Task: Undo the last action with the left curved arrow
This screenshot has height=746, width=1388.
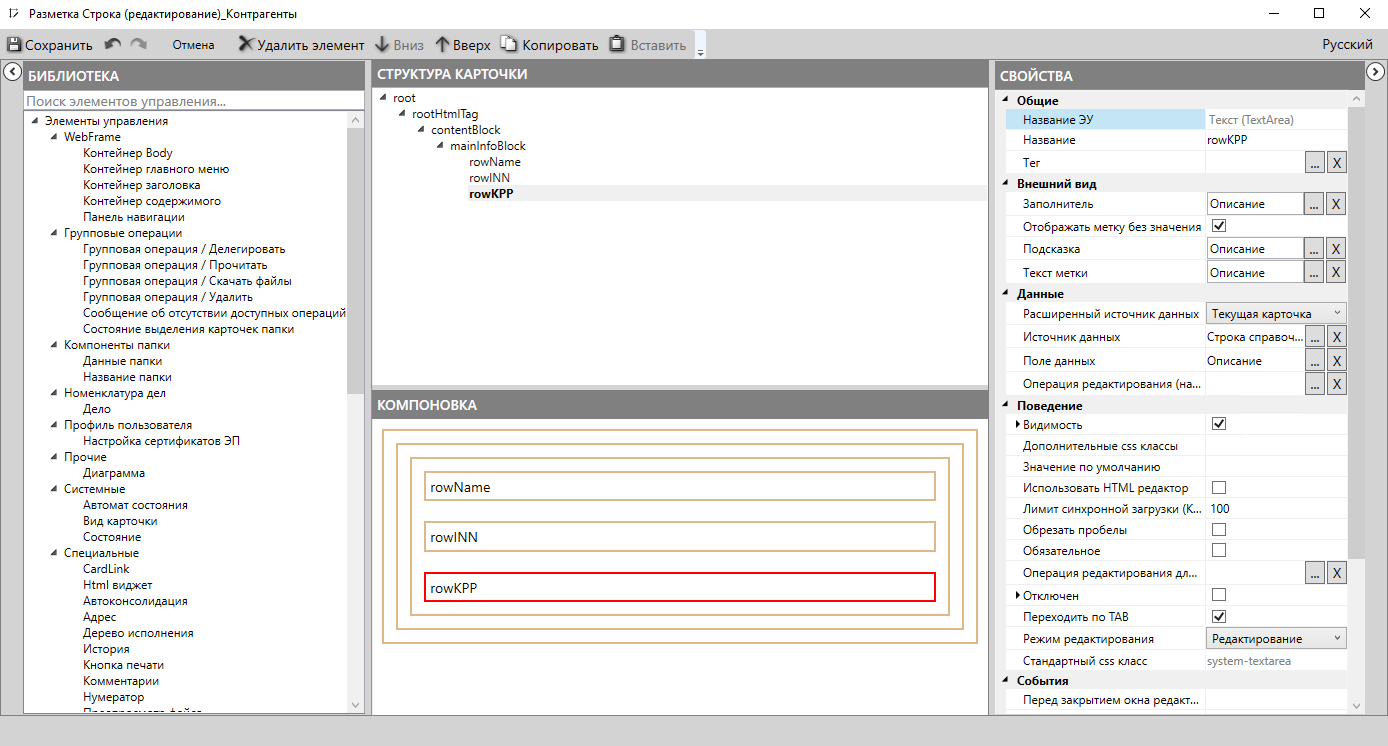Action: [x=113, y=45]
